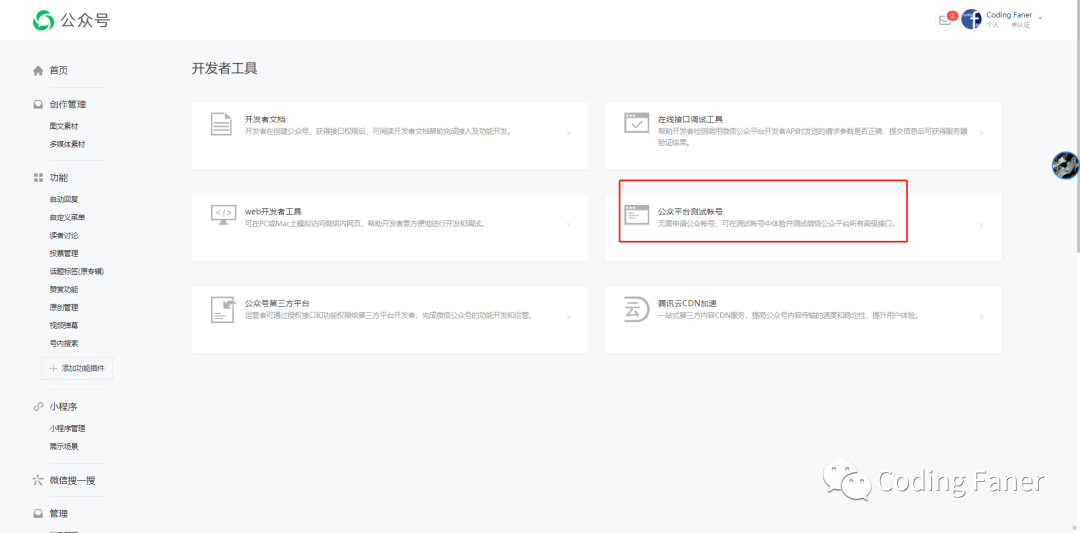Image resolution: width=1080 pixels, height=533 pixels.
Task: Click the 开发者文档 document icon
Action: 221,123
